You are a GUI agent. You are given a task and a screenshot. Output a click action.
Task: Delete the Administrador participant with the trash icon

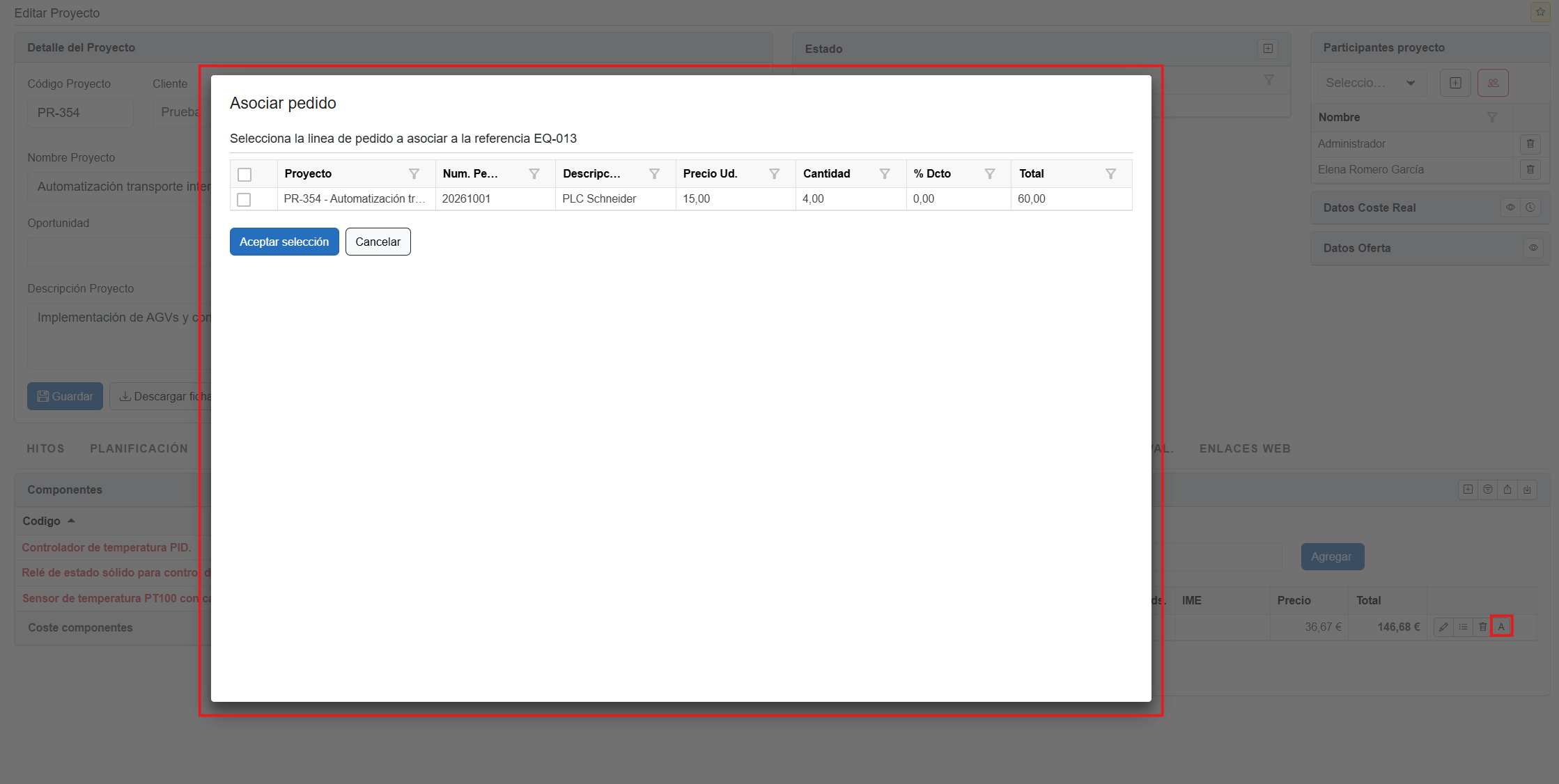[x=1530, y=144]
